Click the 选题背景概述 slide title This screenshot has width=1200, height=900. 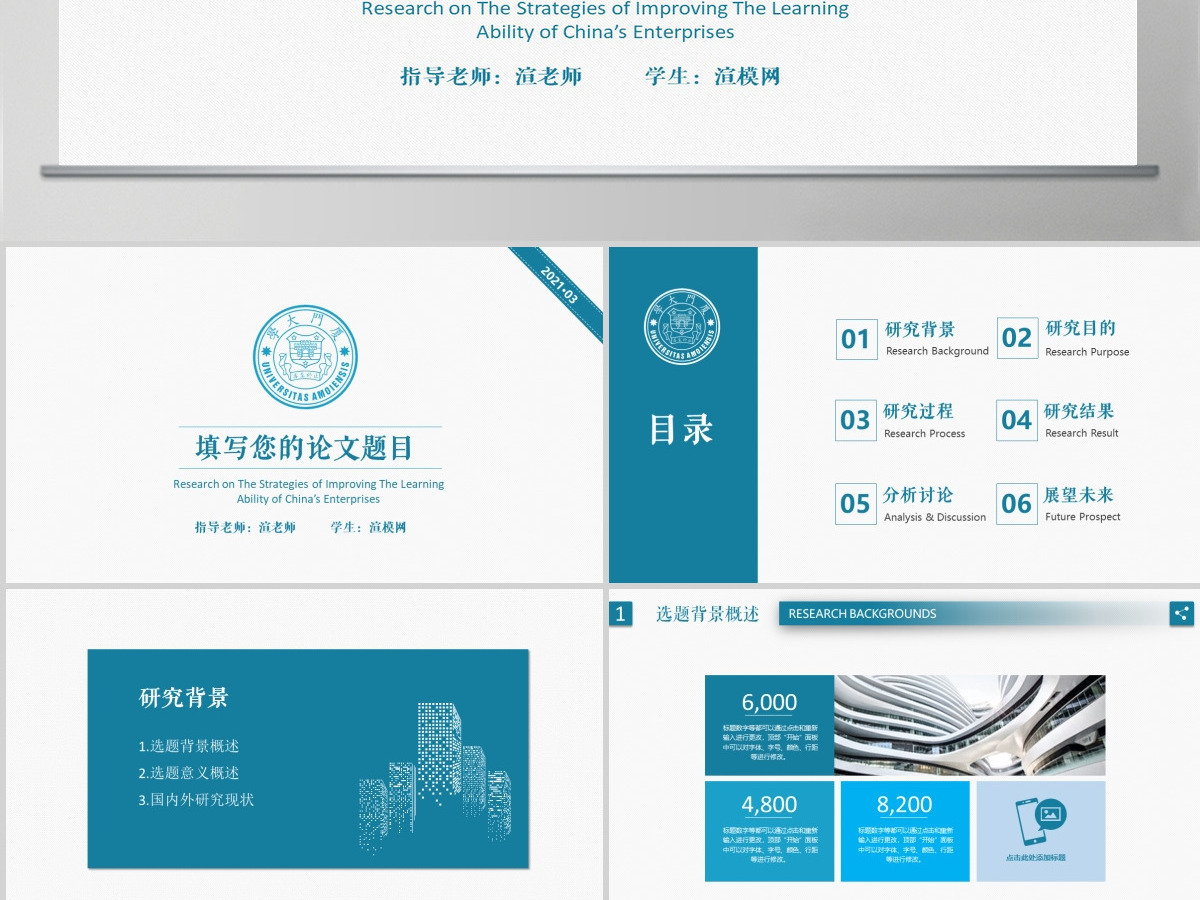pyautogui.click(x=708, y=614)
